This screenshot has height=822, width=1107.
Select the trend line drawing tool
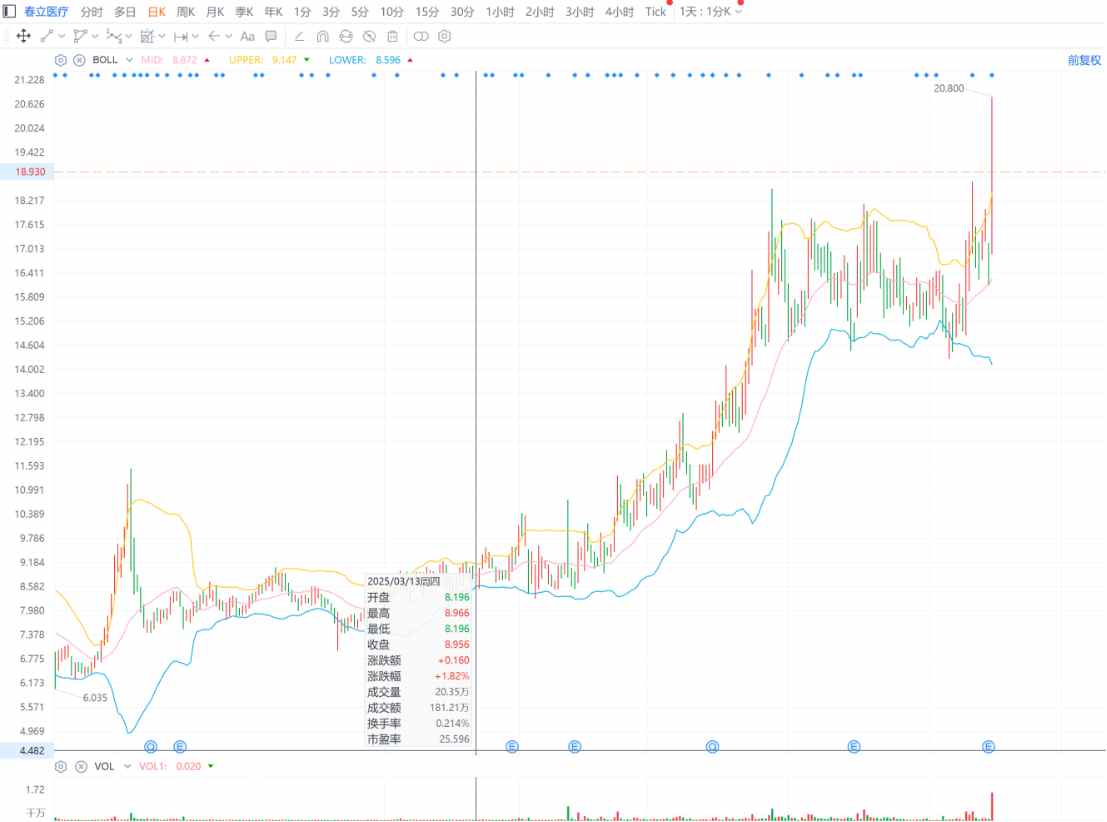(x=47, y=37)
